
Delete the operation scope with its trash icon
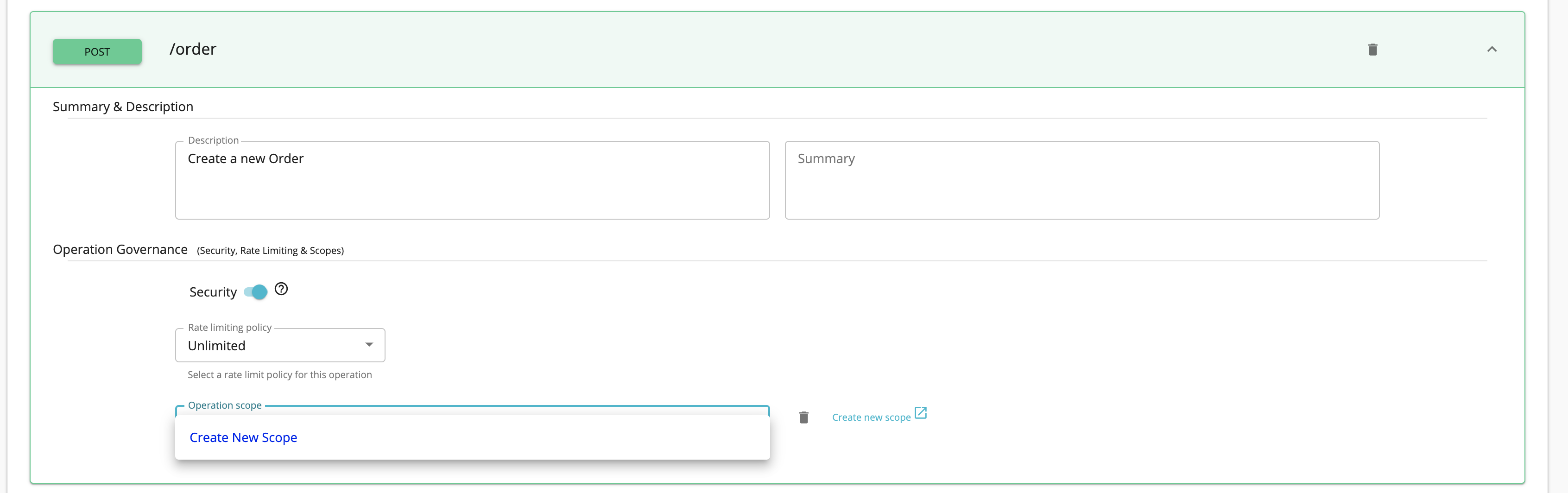pyautogui.click(x=803, y=417)
